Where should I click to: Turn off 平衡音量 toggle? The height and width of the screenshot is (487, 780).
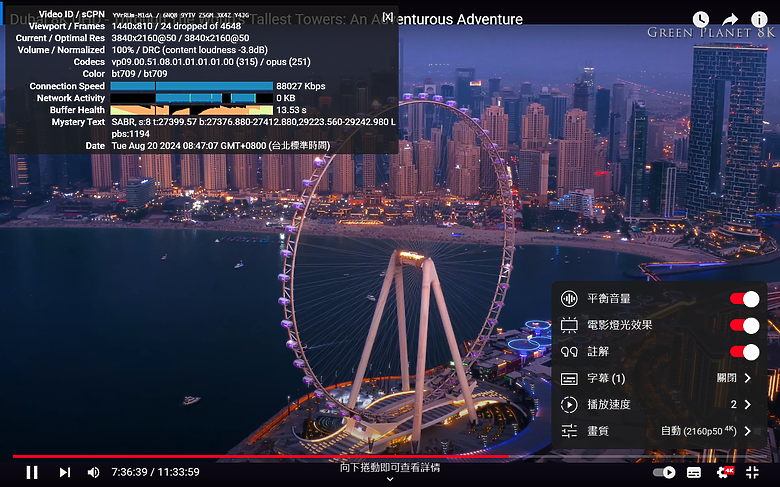pos(745,298)
